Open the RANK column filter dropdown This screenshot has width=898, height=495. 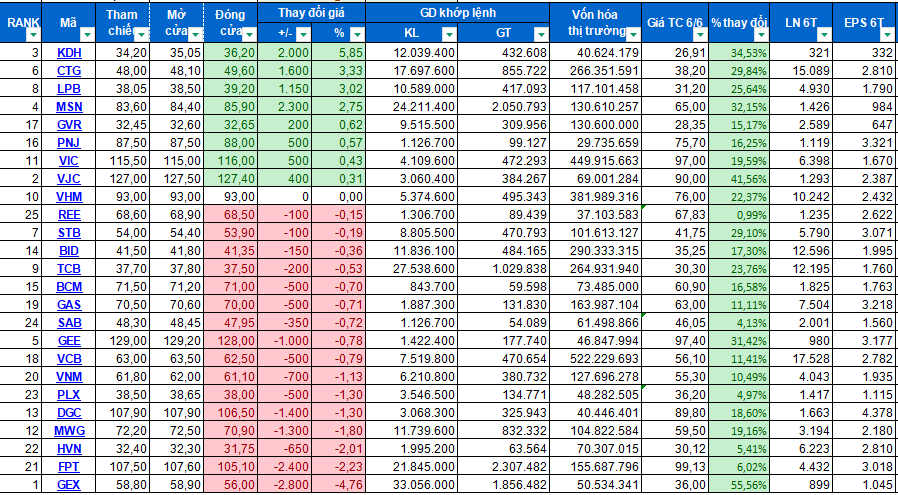33,35
